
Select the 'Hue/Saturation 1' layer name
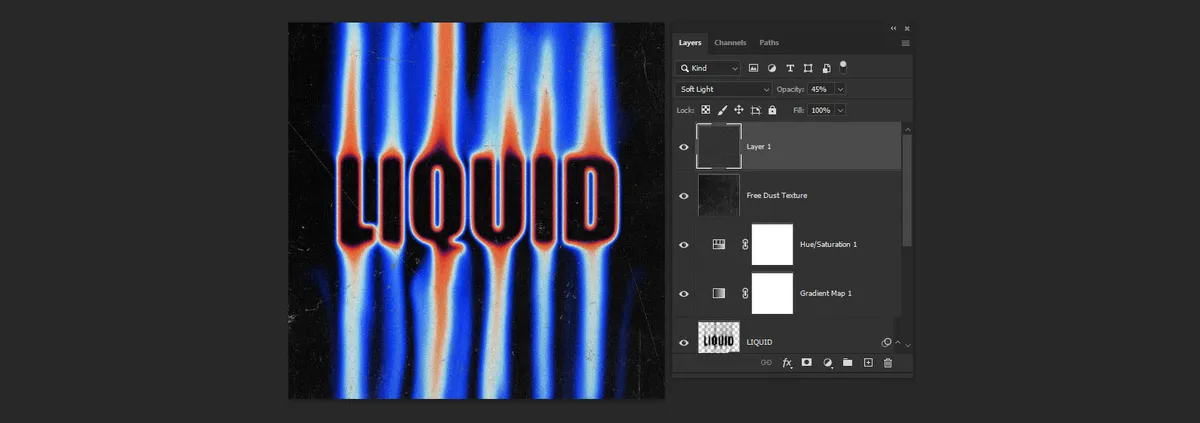click(829, 244)
